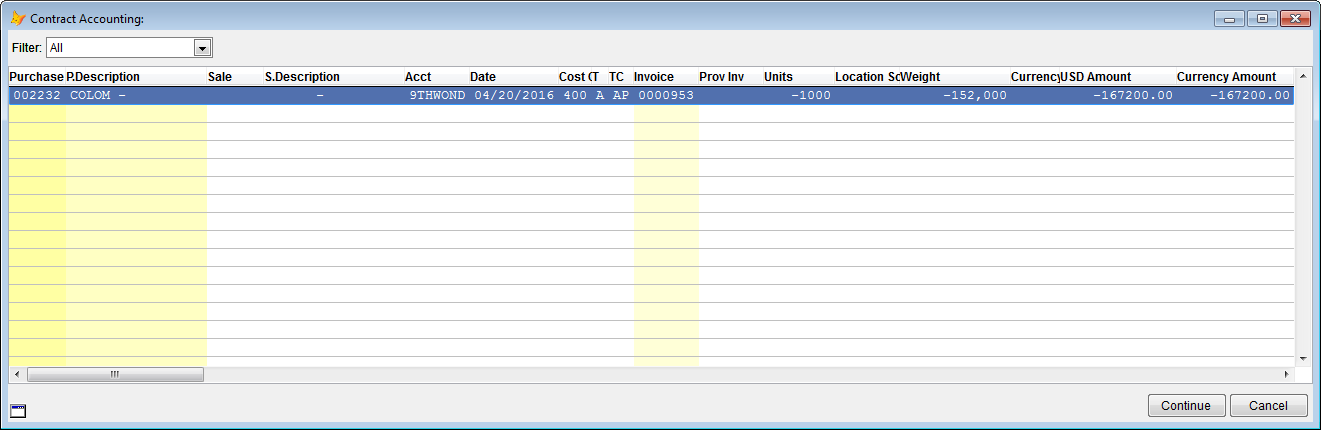This screenshot has height=430, width=1321.
Task: Click the horizontal scrollbar thumb
Action: coord(115,374)
